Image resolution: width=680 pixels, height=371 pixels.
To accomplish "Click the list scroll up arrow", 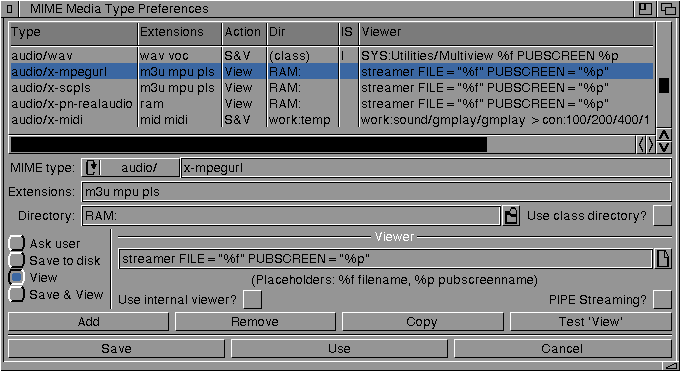I will click(664, 135).
